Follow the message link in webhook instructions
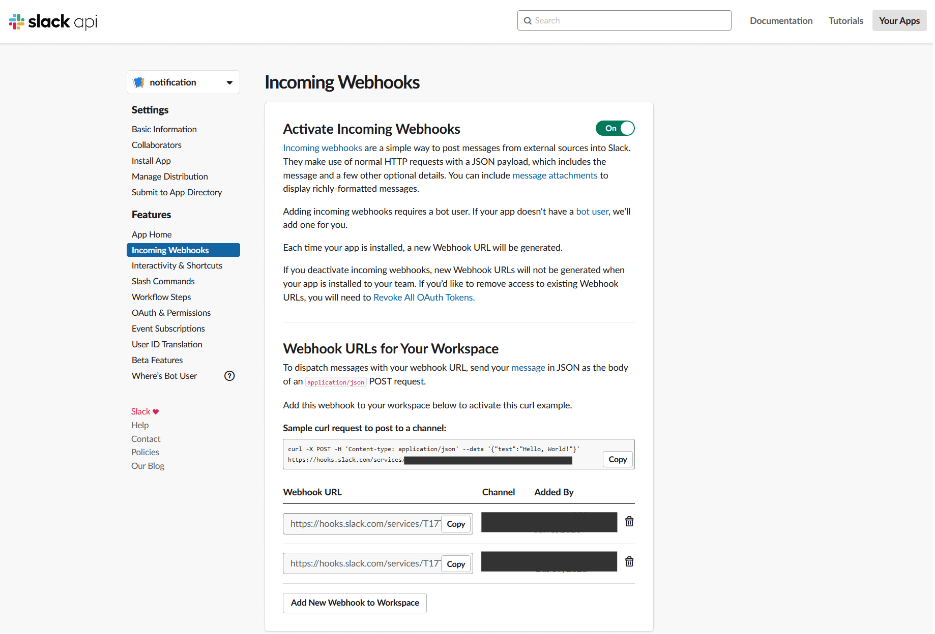Screen dimensions: 935x634 (528, 368)
